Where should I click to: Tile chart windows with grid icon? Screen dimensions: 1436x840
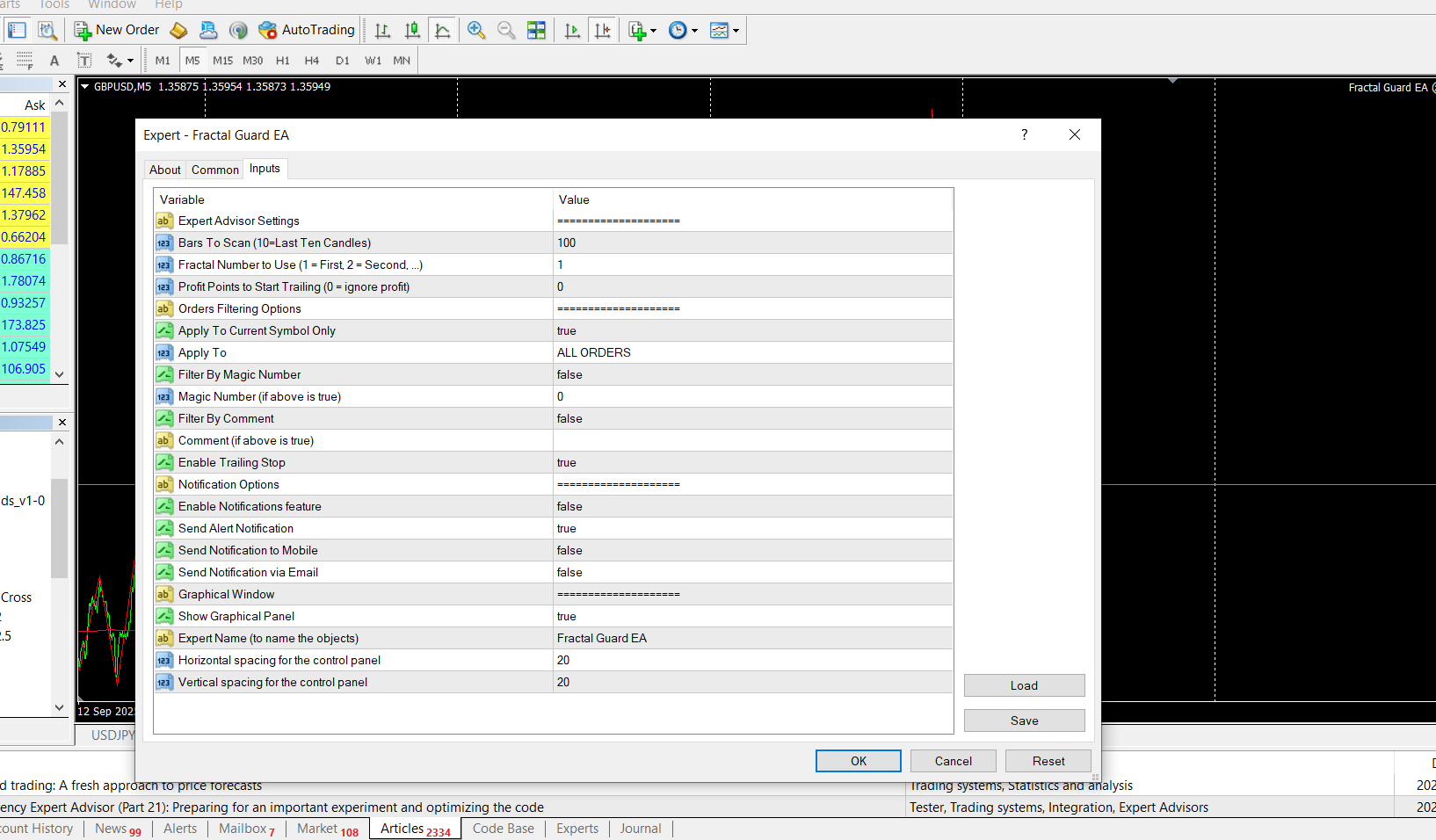(536, 30)
